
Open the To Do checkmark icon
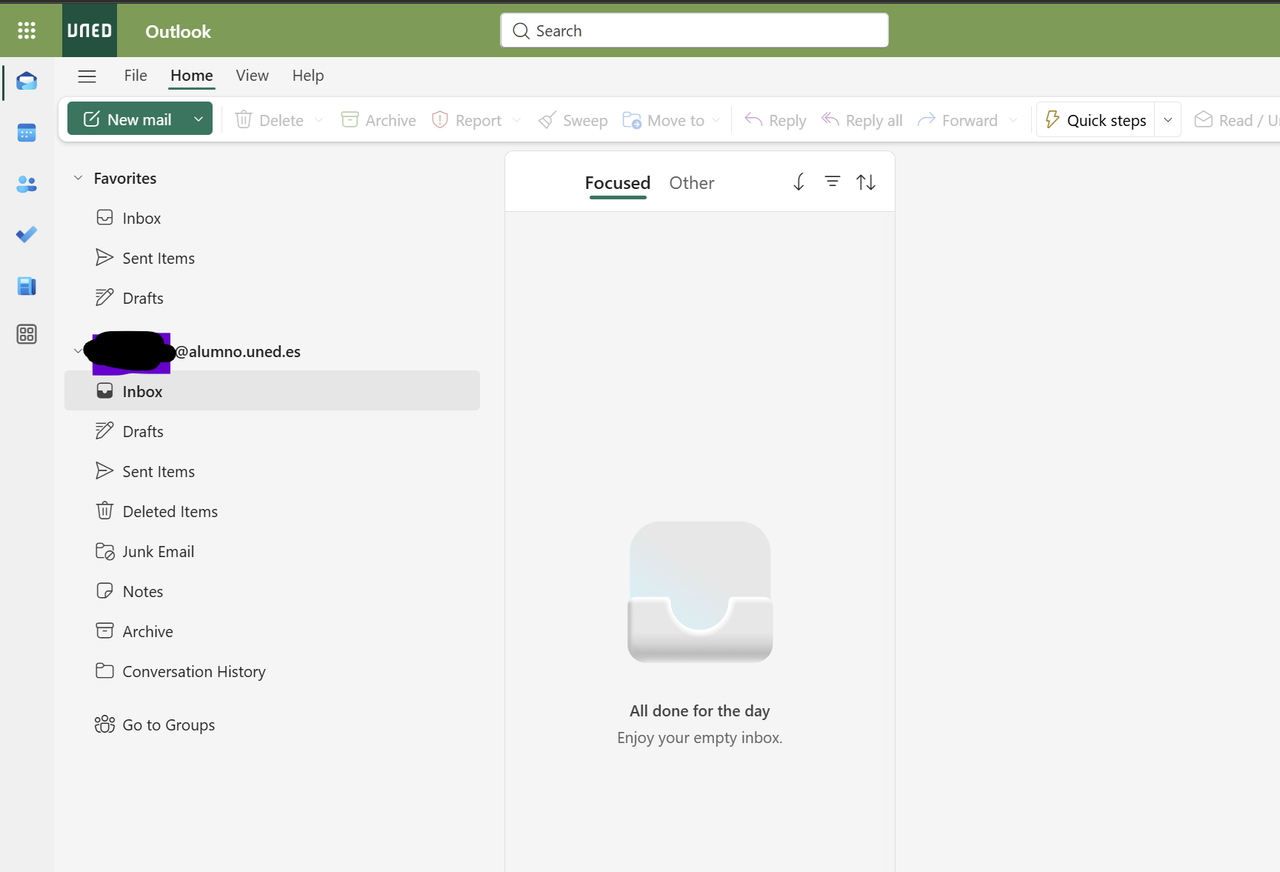pyautogui.click(x=27, y=235)
